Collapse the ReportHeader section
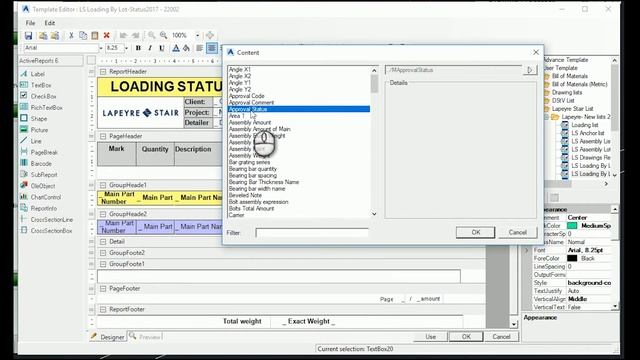Screen dimensions: 640x360 point(103,72)
